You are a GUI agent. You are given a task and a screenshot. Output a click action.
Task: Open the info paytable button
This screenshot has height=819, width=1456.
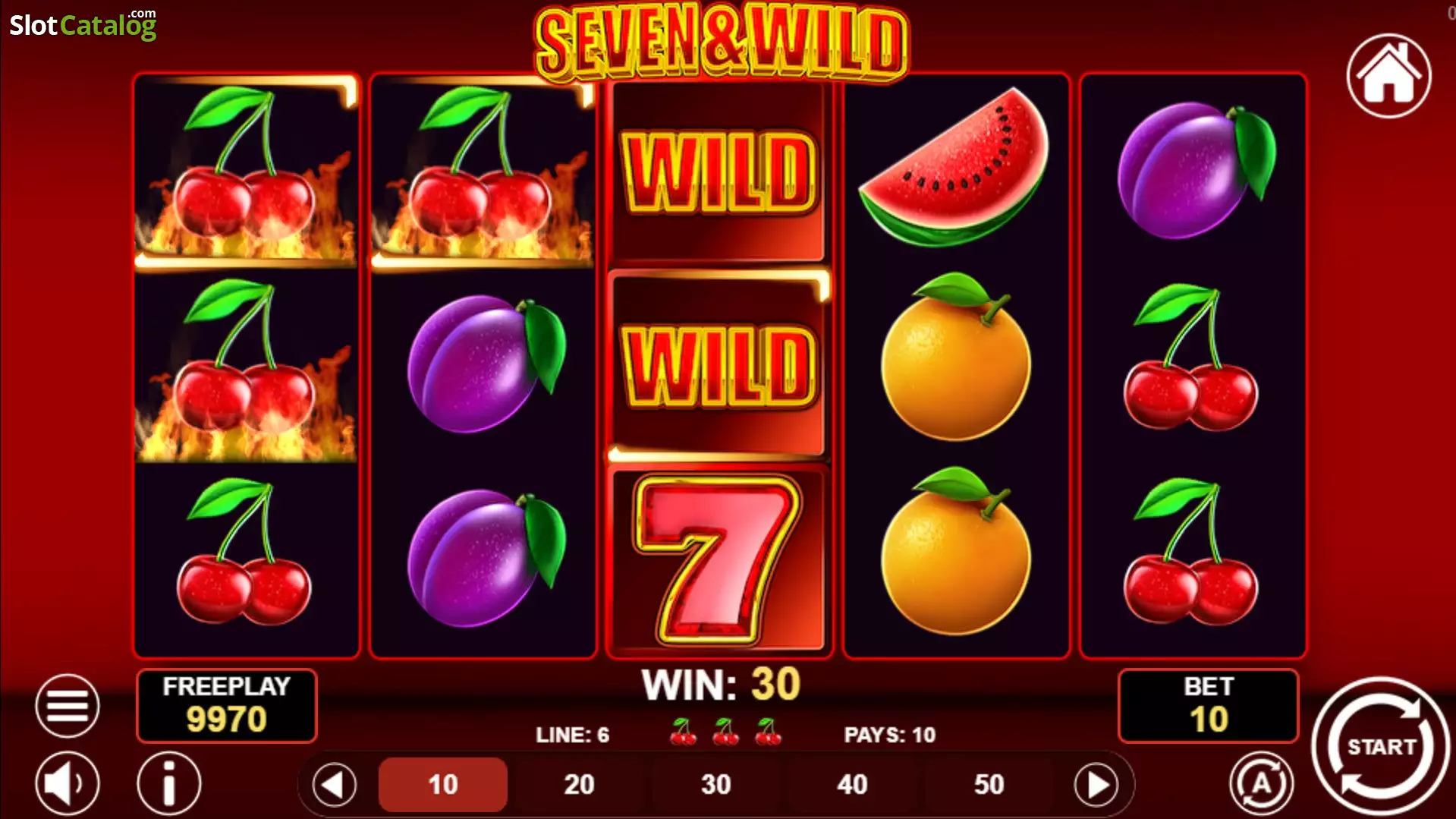pos(168,783)
